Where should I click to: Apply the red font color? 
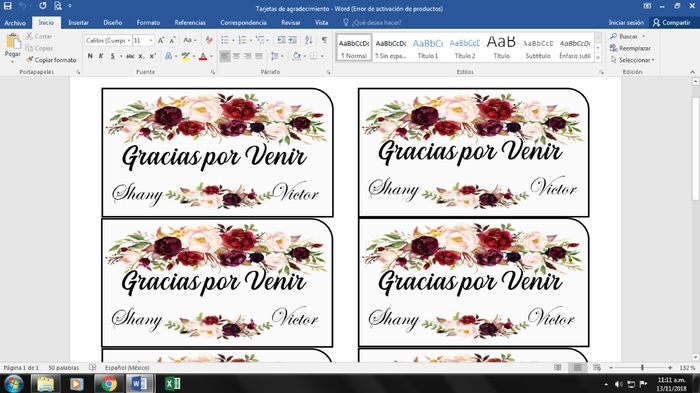(203, 56)
